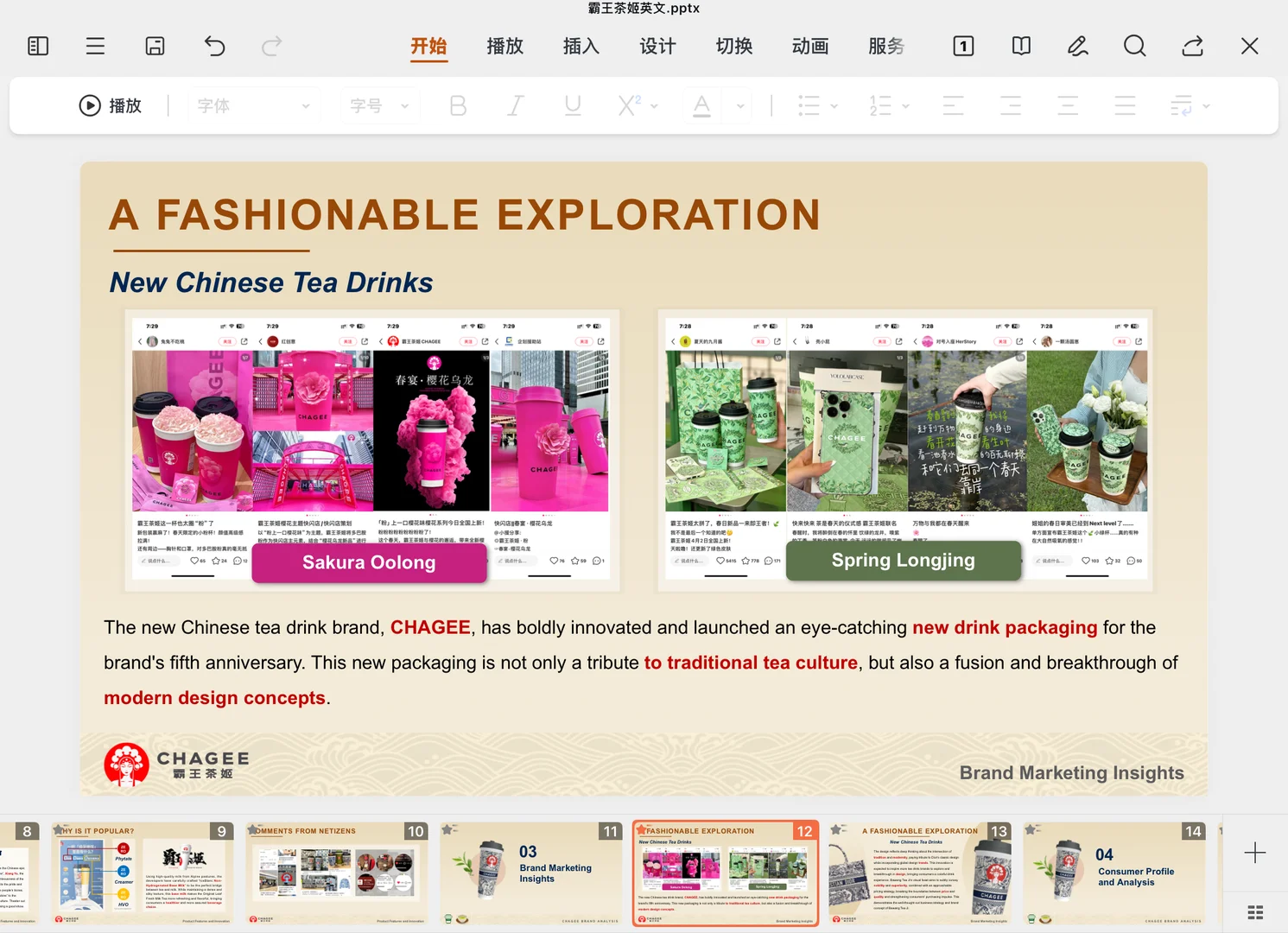Select the 切换 tab

click(734, 46)
